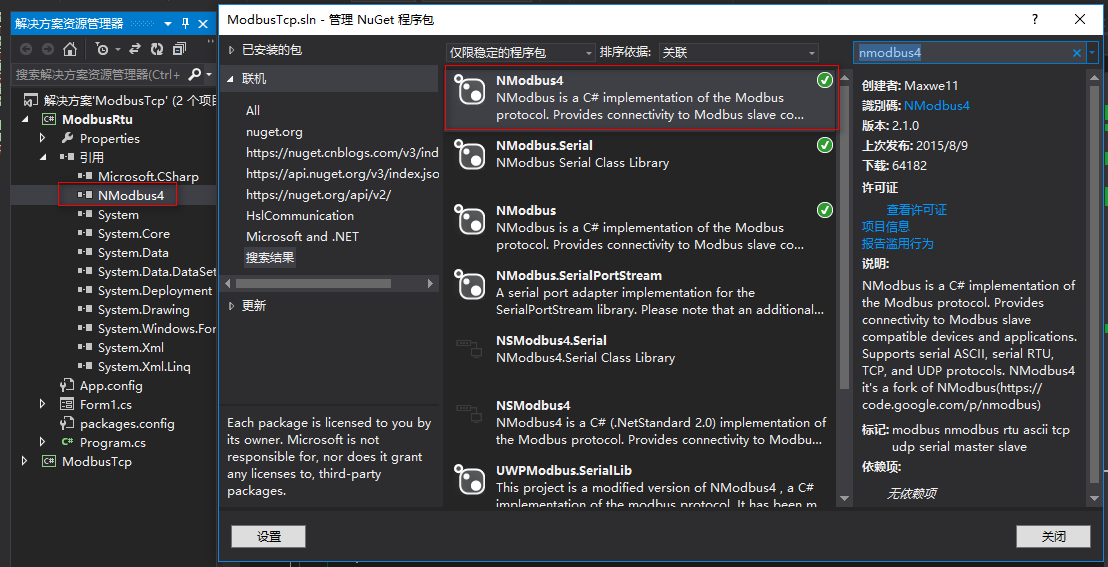This screenshot has width=1108, height=567.
Task: Click the grayed Forward arrow in Solution Explorer
Action: [47, 49]
